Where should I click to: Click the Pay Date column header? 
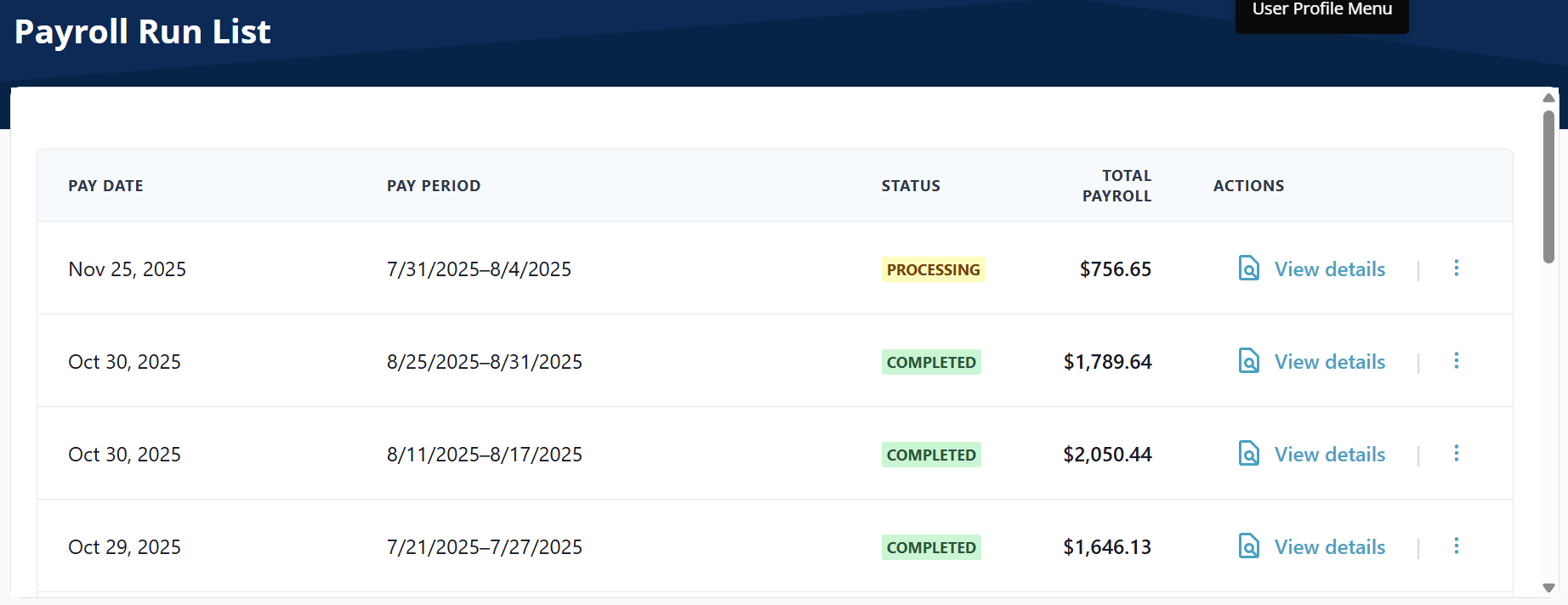click(x=105, y=186)
